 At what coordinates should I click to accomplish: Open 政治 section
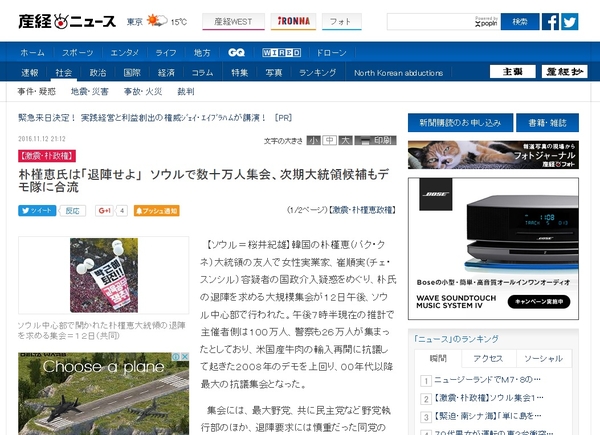point(98,72)
